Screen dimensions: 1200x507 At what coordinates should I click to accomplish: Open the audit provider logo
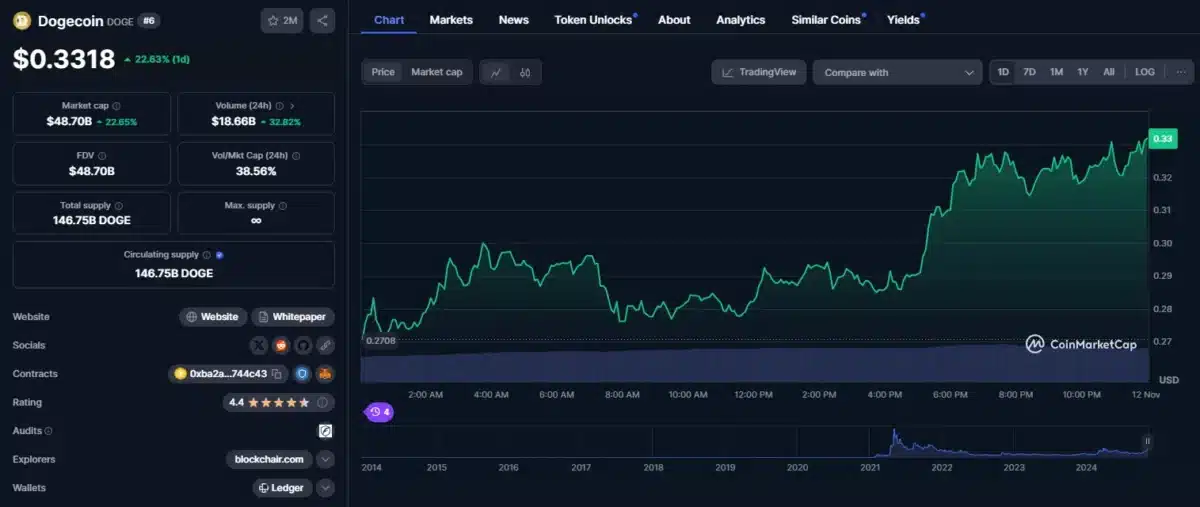point(325,431)
